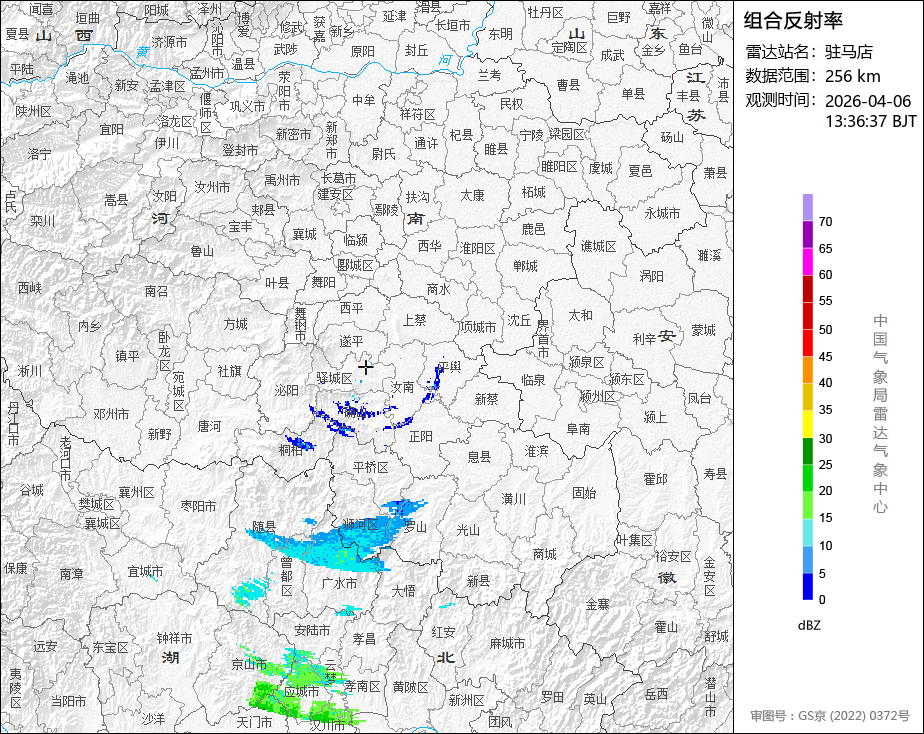
Task: Click the 鹿邑 map label
Action: coord(533,229)
